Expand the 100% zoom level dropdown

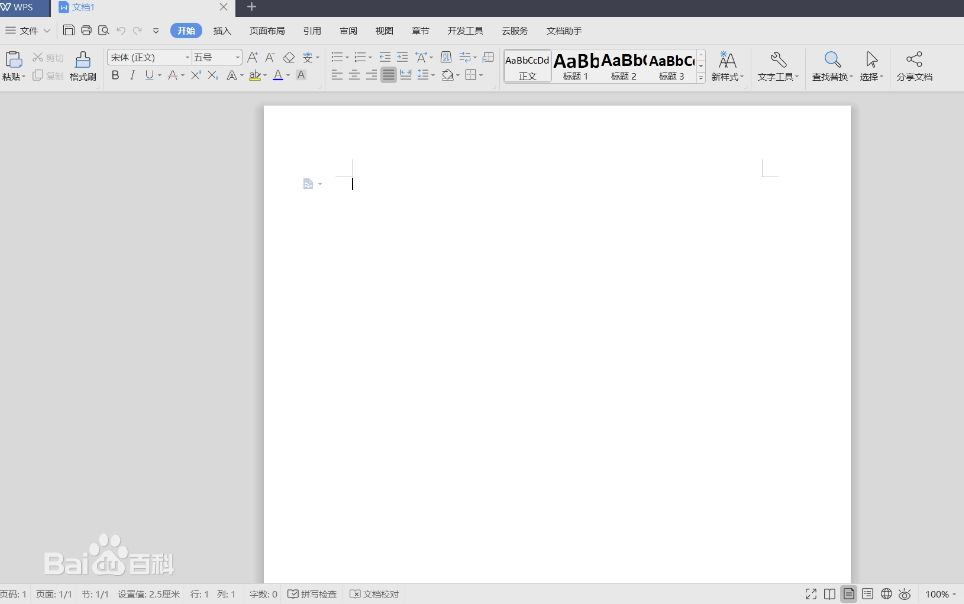pos(941,594)
